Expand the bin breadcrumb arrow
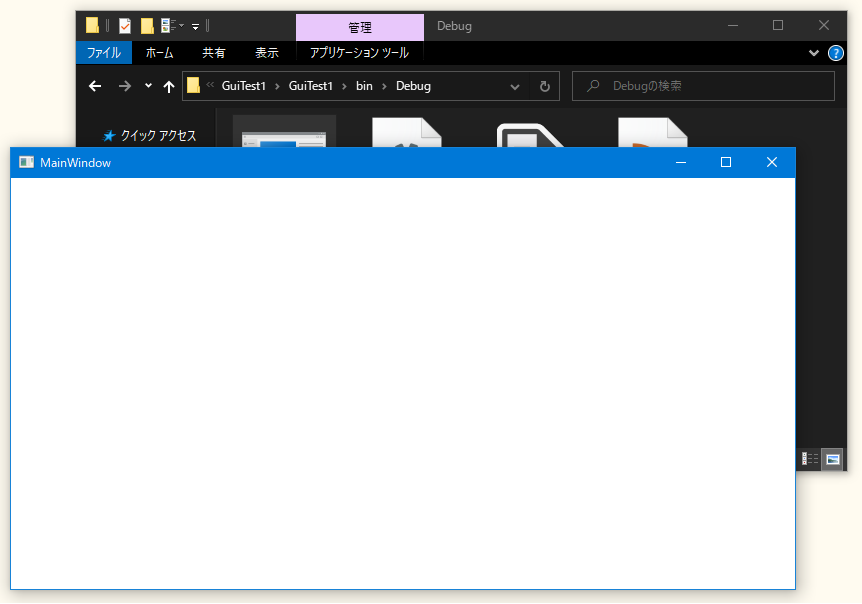This screenshot has height=604, width=862. tap(384, 86)
